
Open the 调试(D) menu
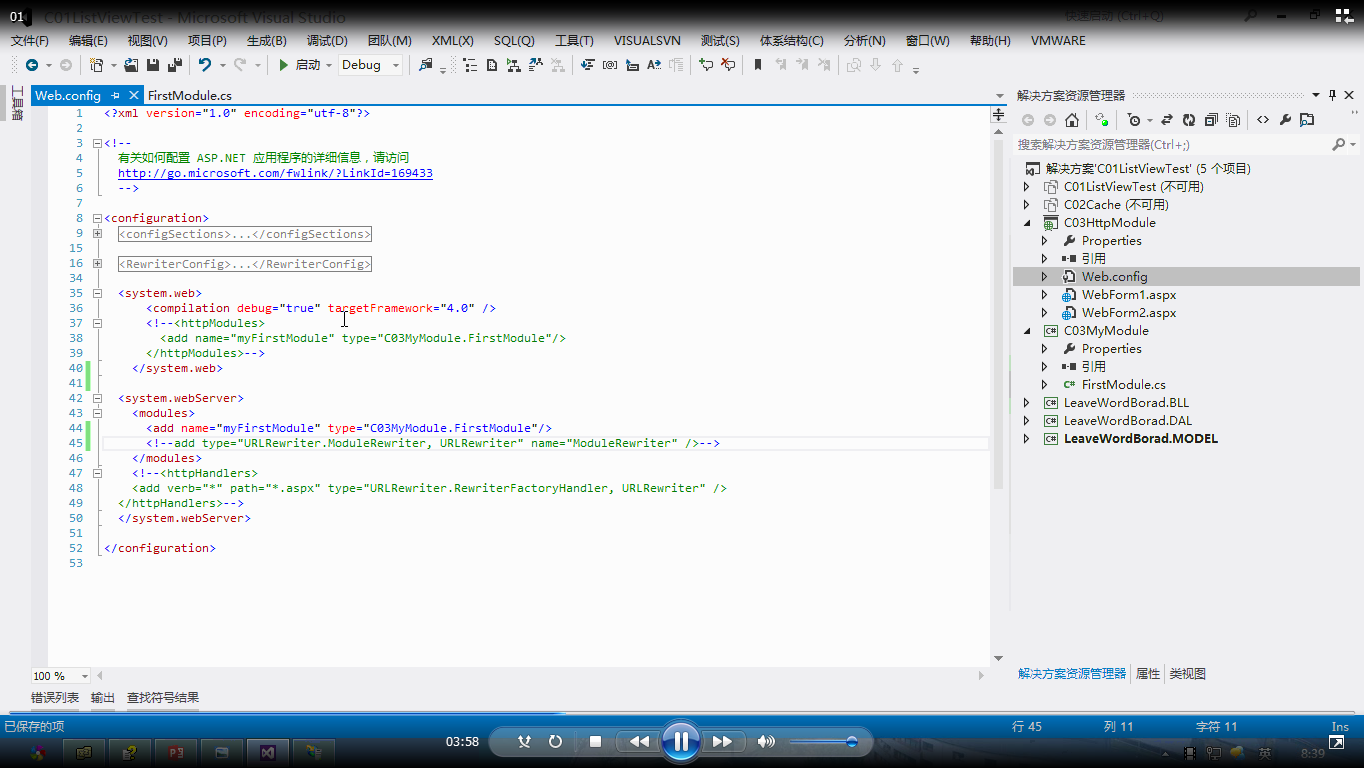[327, 41]
